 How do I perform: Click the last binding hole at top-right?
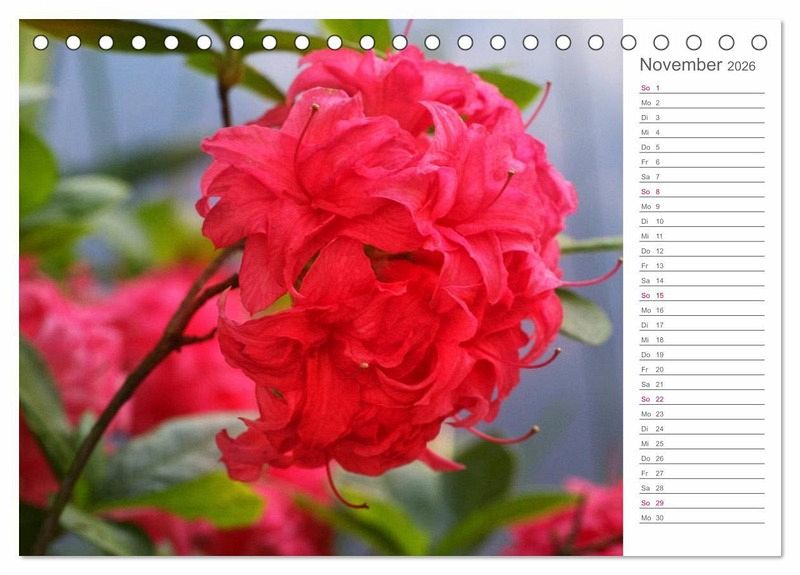click(x=759, y=42)
